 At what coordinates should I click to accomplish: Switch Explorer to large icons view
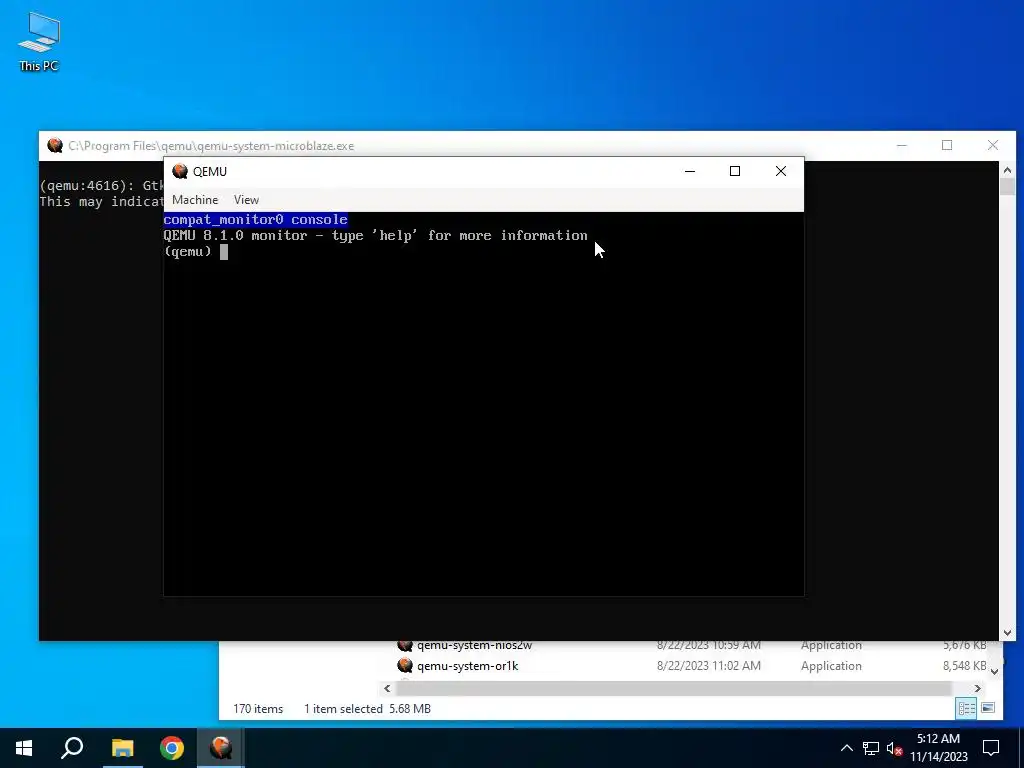pyautogui.click(x=988, y=708)
